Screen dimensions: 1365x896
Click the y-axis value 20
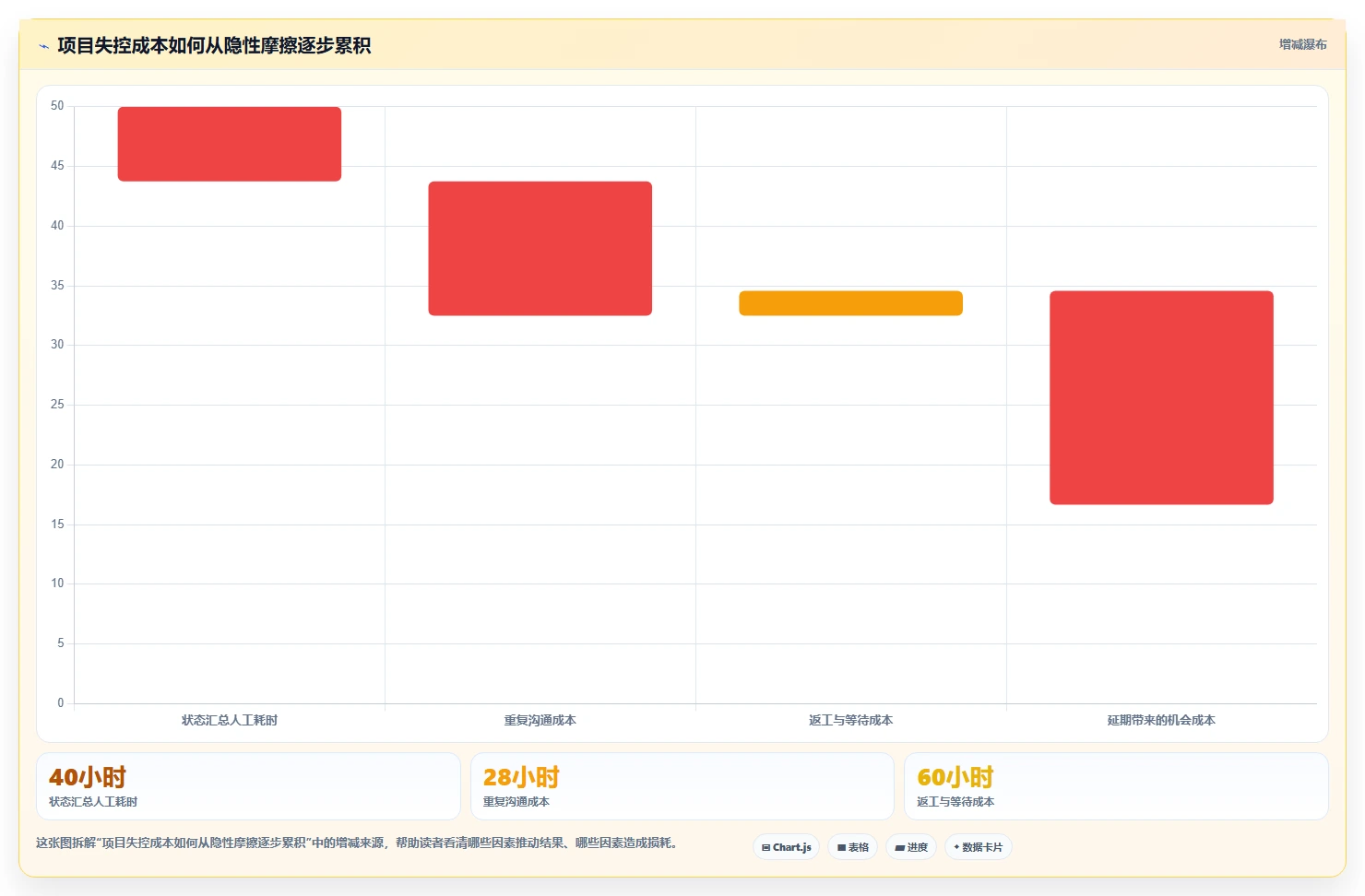(57, 465)
